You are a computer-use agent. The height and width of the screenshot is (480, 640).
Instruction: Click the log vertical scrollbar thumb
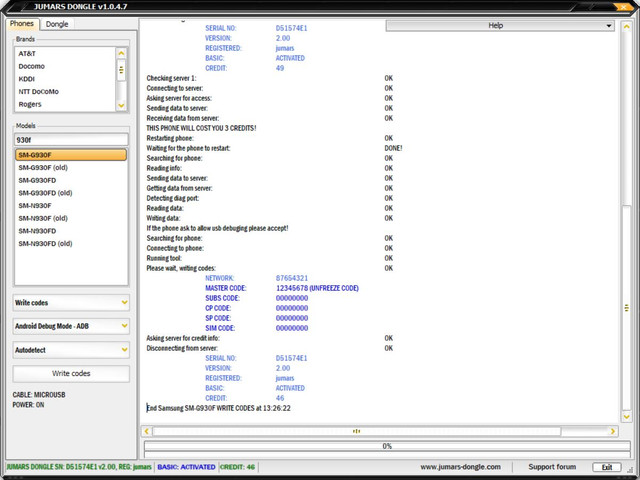pos(626,308)
